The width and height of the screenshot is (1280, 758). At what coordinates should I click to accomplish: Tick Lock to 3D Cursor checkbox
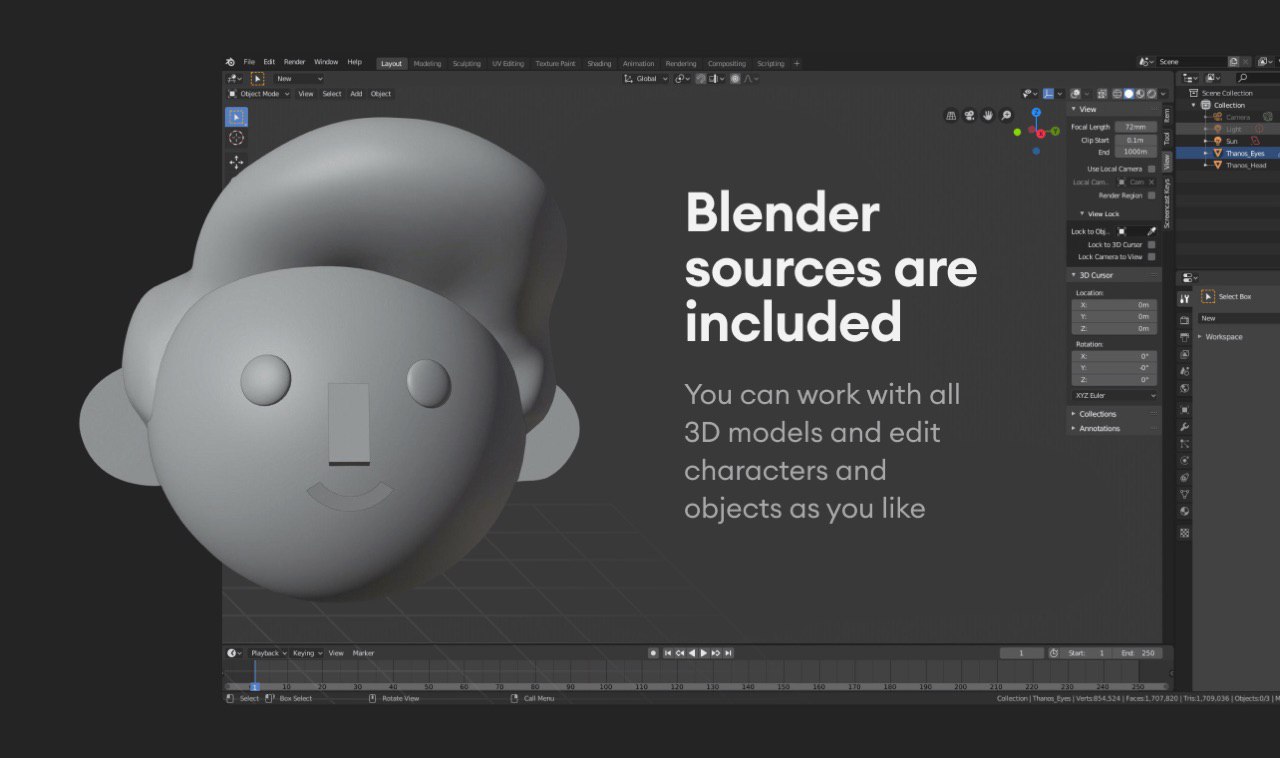coord(1151,244)
